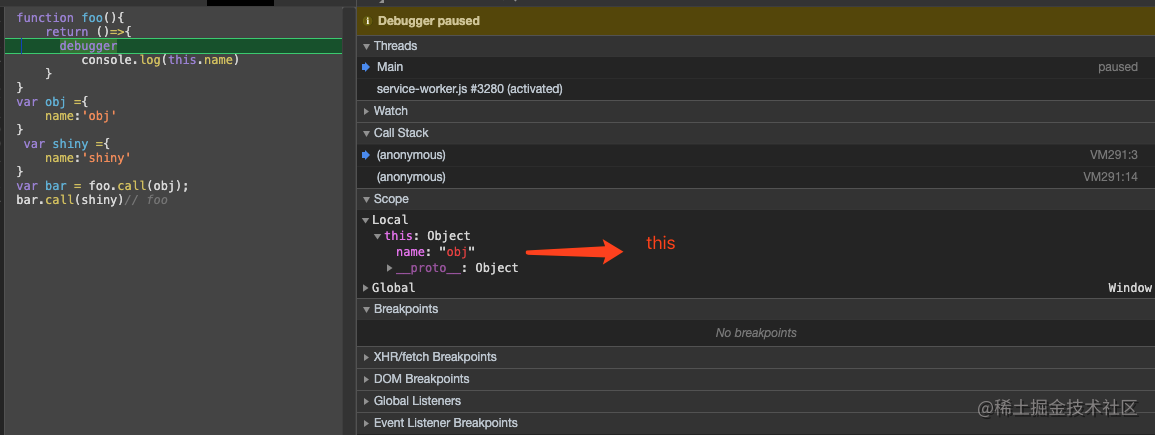
Task: Click the name "obj" property value
Action: pos(456,252)
